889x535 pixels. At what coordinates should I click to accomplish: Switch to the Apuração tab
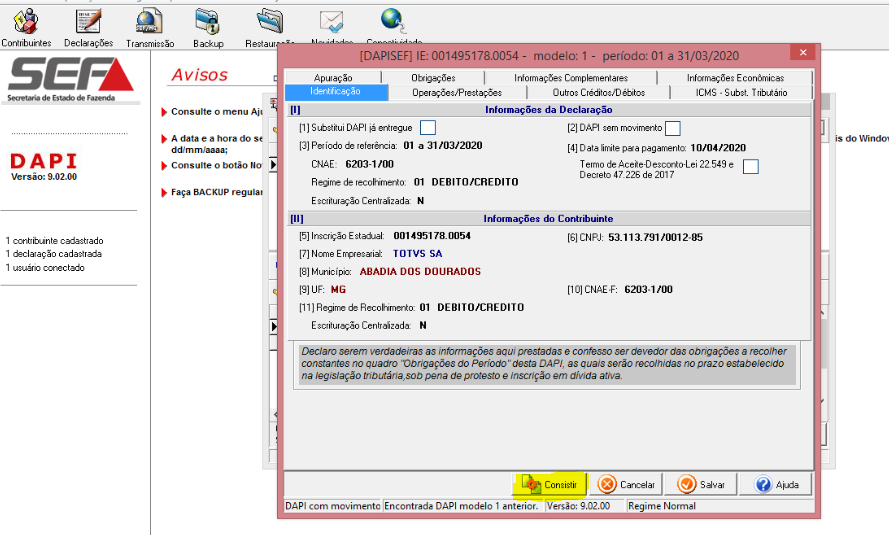tap(333, 78)
